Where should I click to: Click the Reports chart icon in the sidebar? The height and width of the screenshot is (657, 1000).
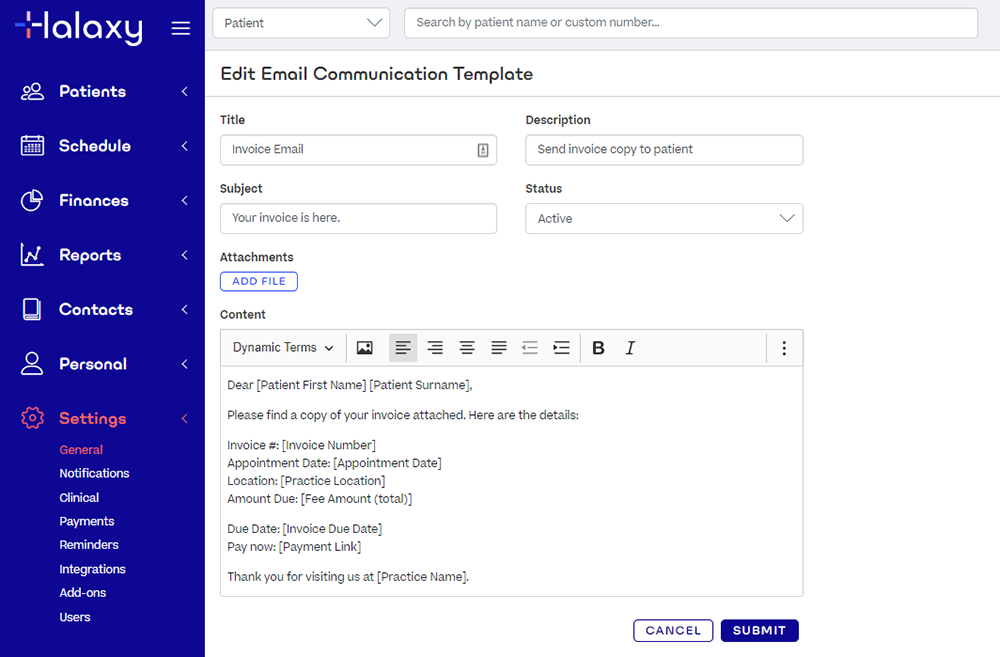[32, 255]
